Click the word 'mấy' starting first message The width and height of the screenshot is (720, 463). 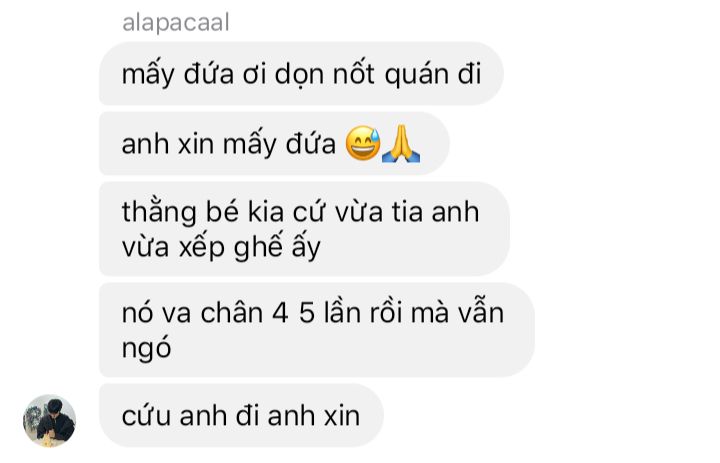[148, 75]
